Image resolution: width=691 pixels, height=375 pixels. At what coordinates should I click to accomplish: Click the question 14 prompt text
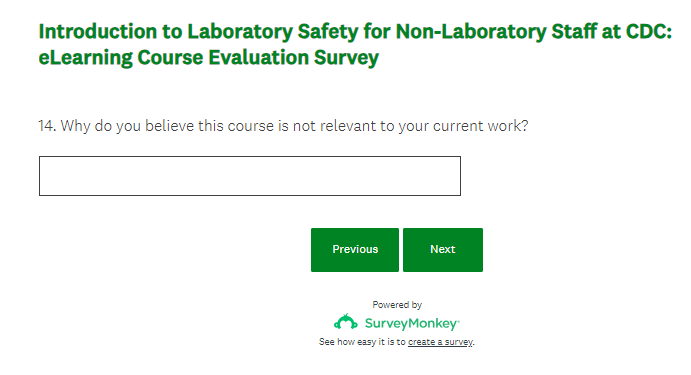pos(283,126)
